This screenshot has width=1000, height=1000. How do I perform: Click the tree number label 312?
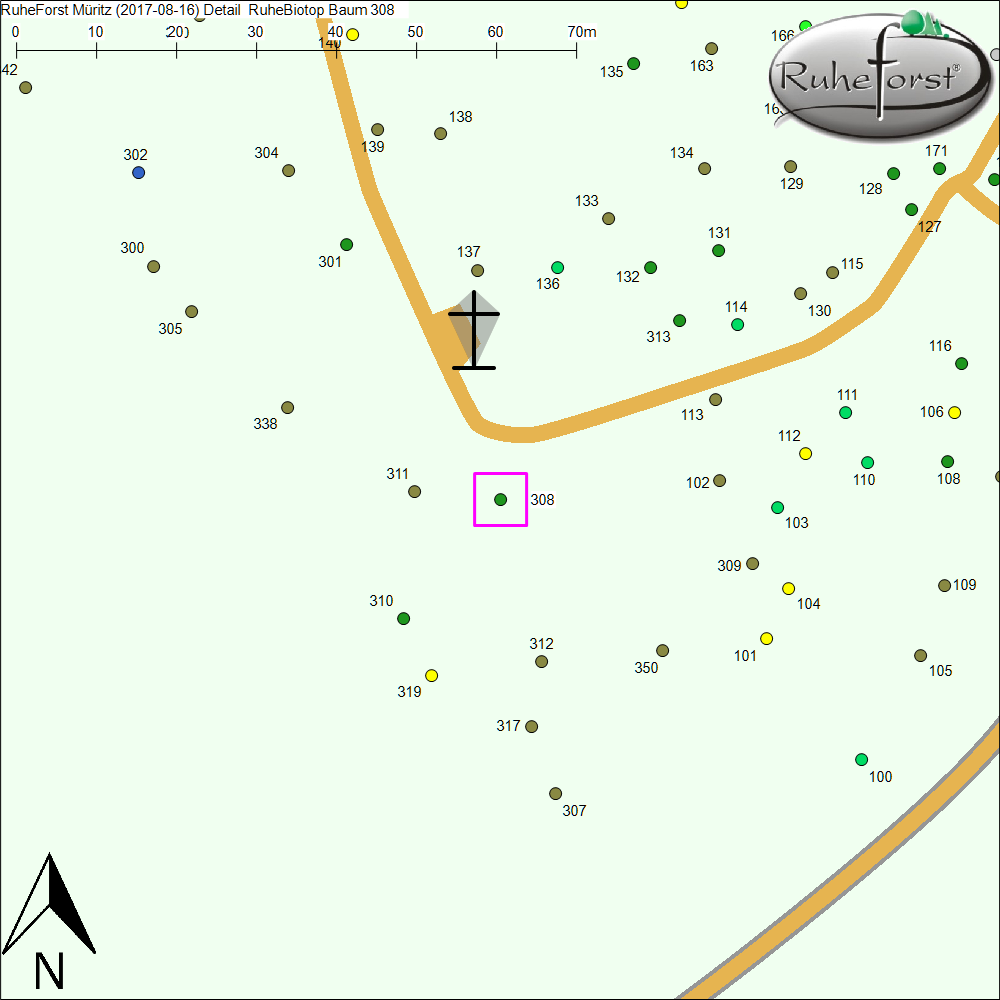click(x=541, y=644)
